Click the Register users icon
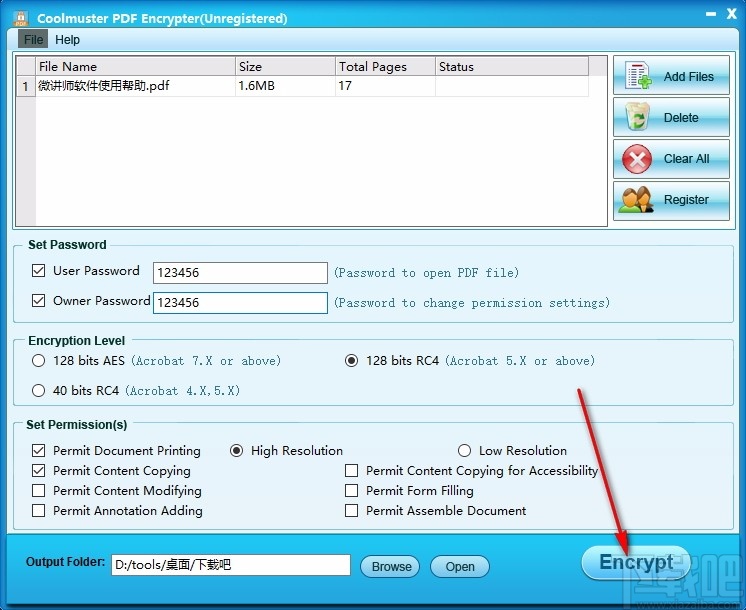746x610 pixels. coord(637,199)
